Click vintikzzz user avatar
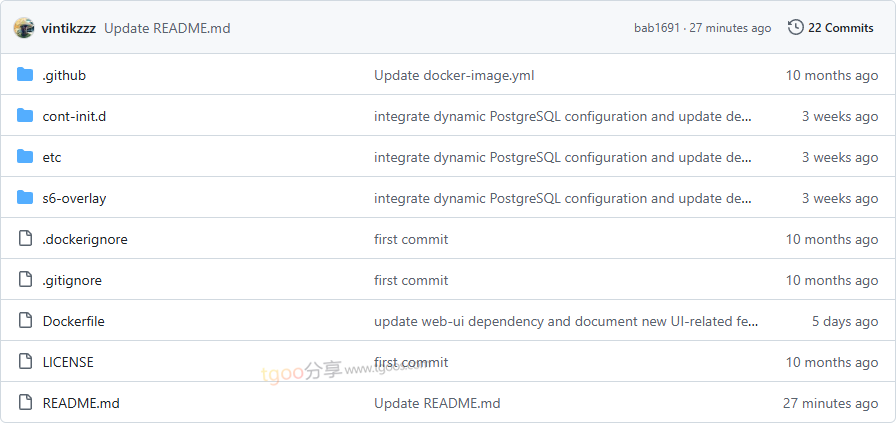 pyautogui.click(x=24, y=28)
